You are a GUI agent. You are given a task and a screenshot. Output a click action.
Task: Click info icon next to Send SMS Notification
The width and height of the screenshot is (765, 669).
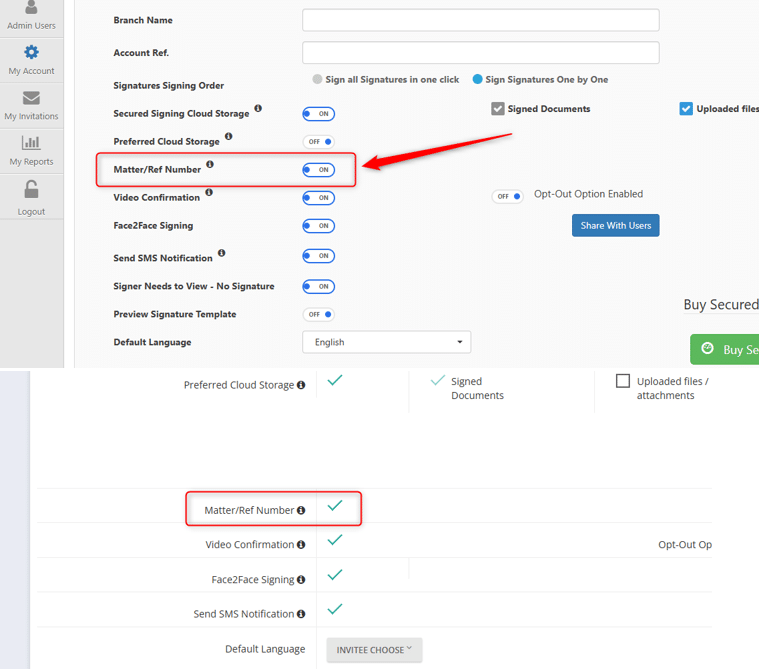[x=221, y=253]
